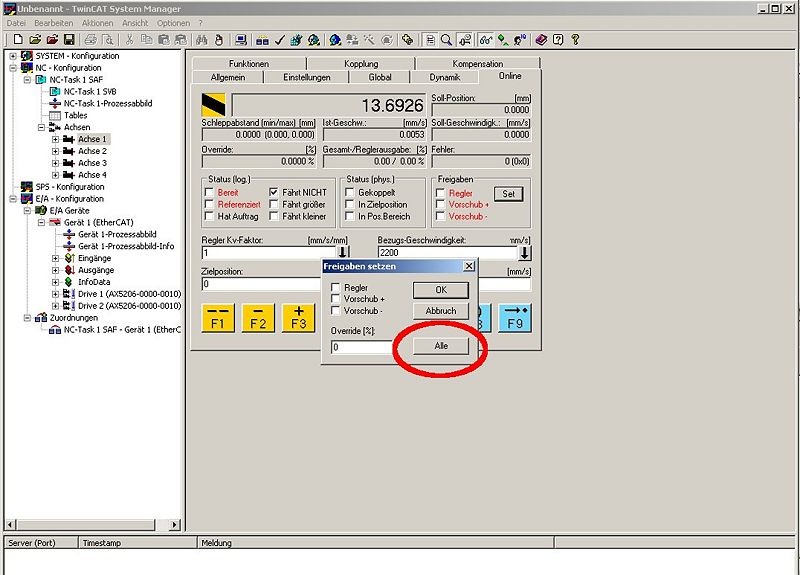This screenshot has width=800, height=575.
Task: Toggle the Referenziert checkbox
Action: 209,204
